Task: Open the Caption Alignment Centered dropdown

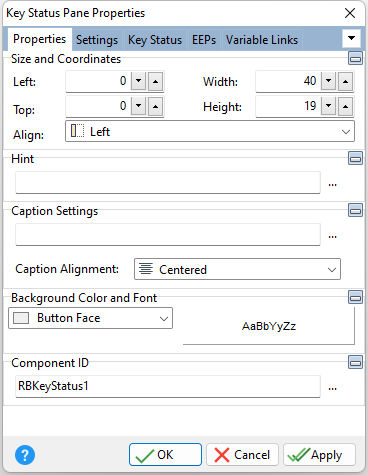Action: pos(237,269)
